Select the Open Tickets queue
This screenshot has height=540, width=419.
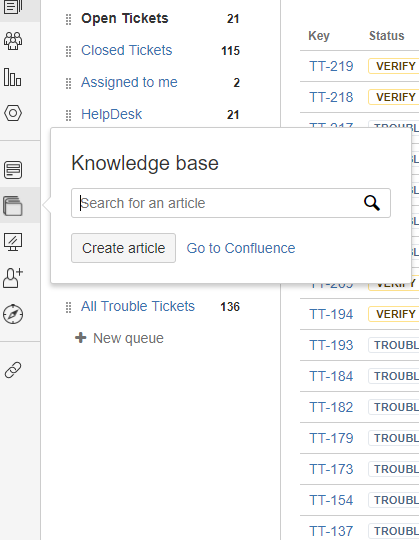pyautogui.click(x=125, y=19)
